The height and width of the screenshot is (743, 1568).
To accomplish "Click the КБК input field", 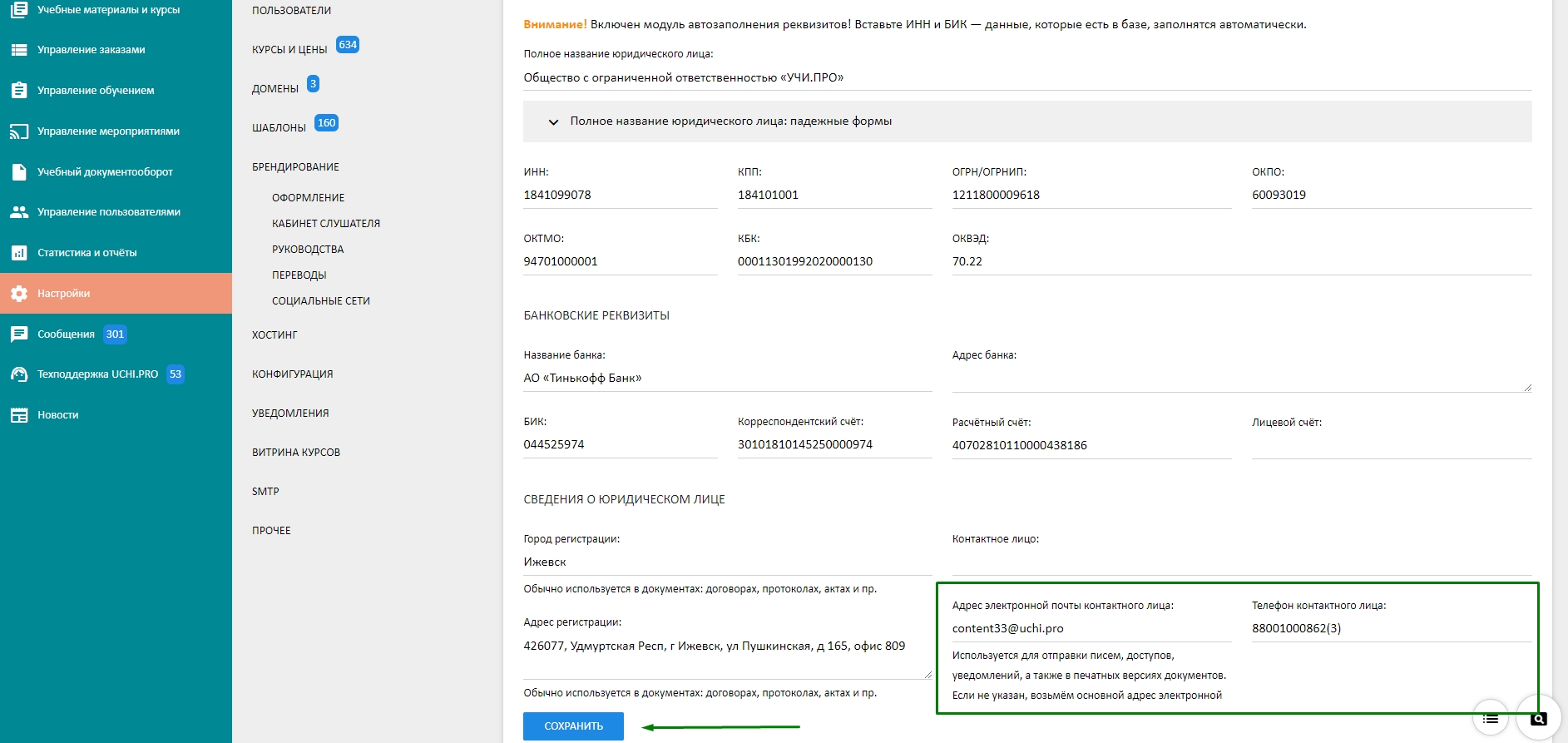I will [834, 262].
